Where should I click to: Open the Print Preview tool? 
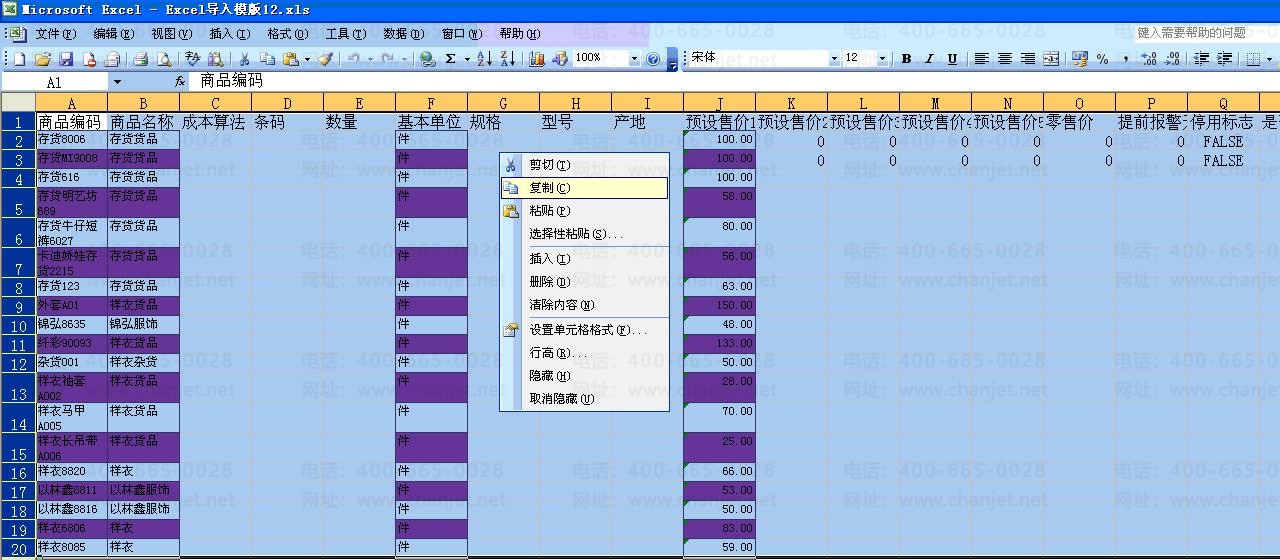point(164,60)
